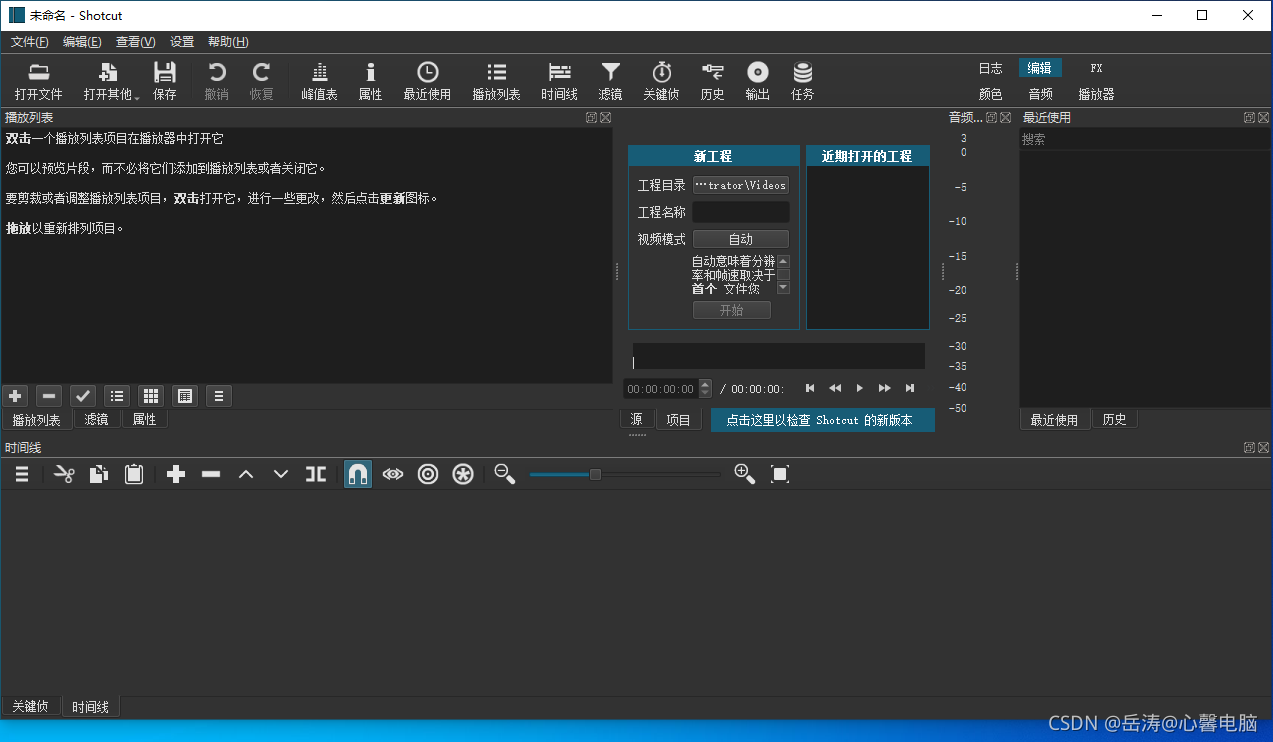Click the 恢复 (Redo) toolbar icon
Image resolution: width=1273 pixels, height=742 pixels.
pos(261,81)
